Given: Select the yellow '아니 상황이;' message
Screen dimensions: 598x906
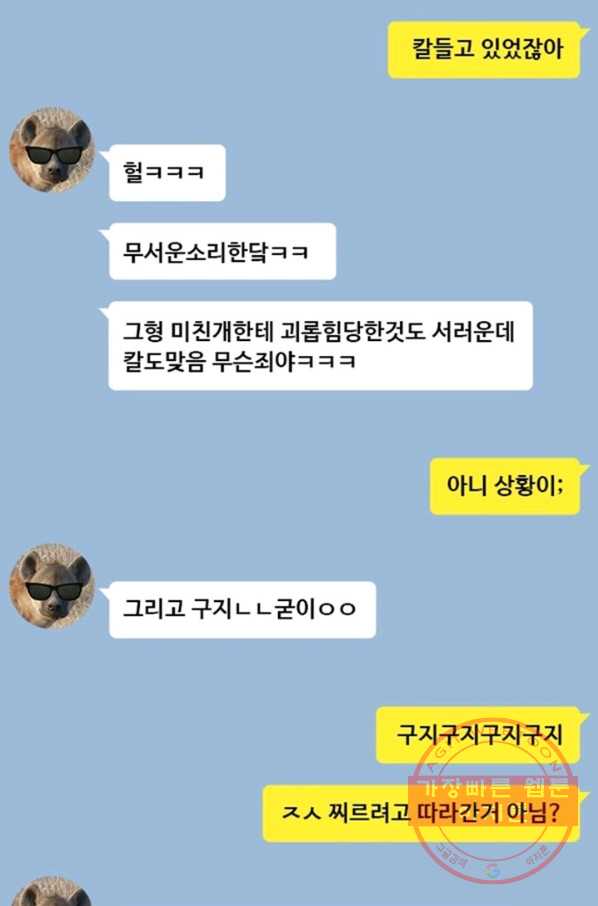Looking at the screenshot, I should point(505,486).
